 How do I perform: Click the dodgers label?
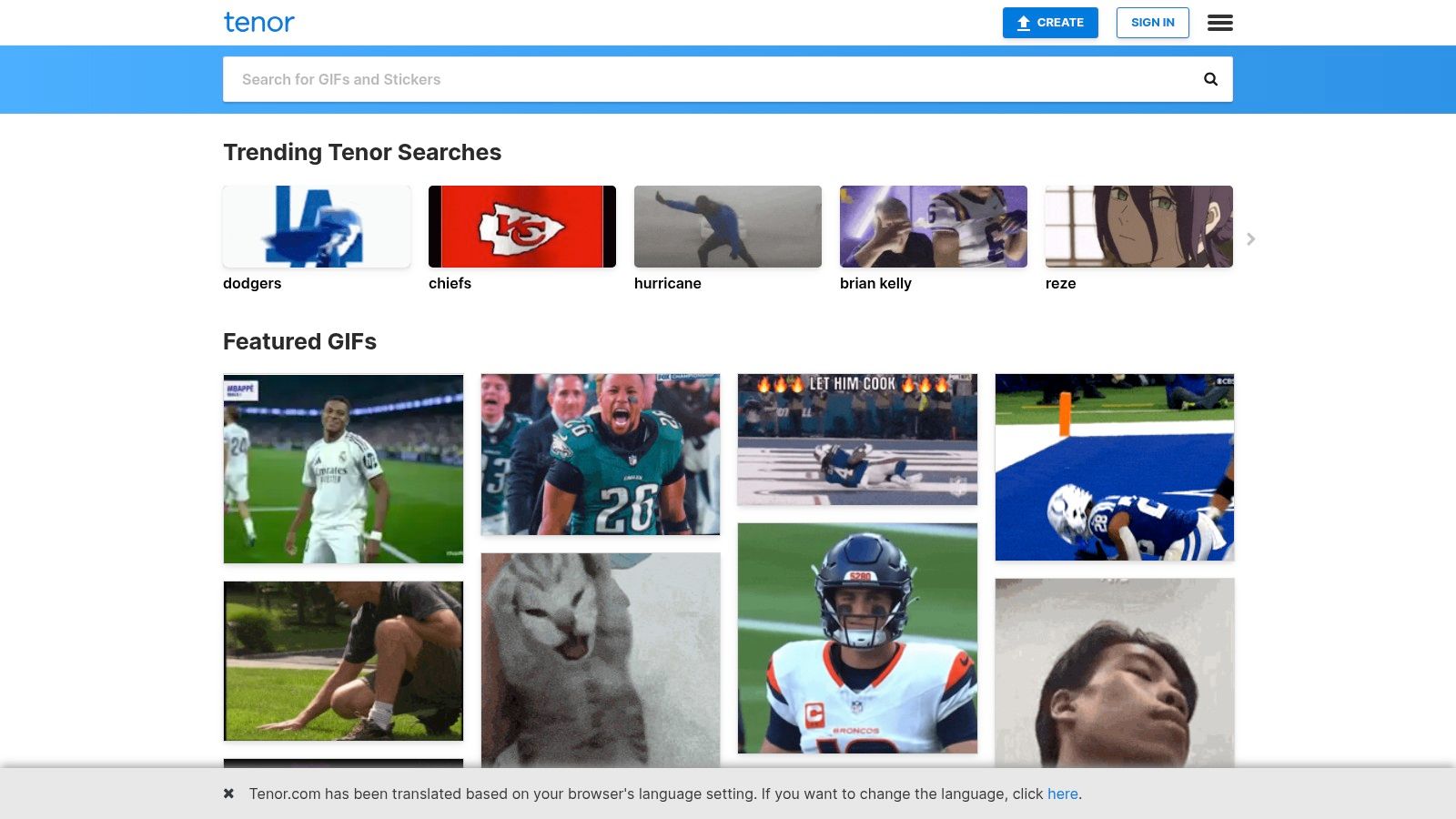pyautogui.click(x=252, y=283)
